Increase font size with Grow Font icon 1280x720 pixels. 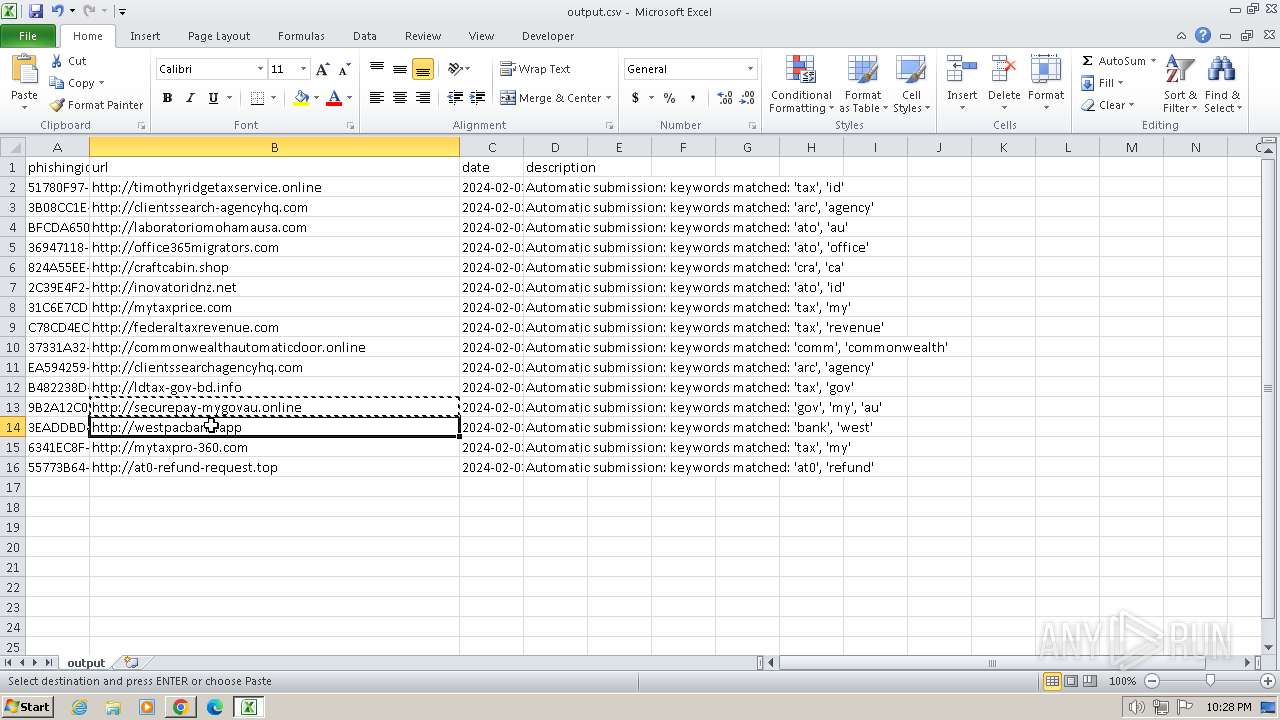pos(322,69)
